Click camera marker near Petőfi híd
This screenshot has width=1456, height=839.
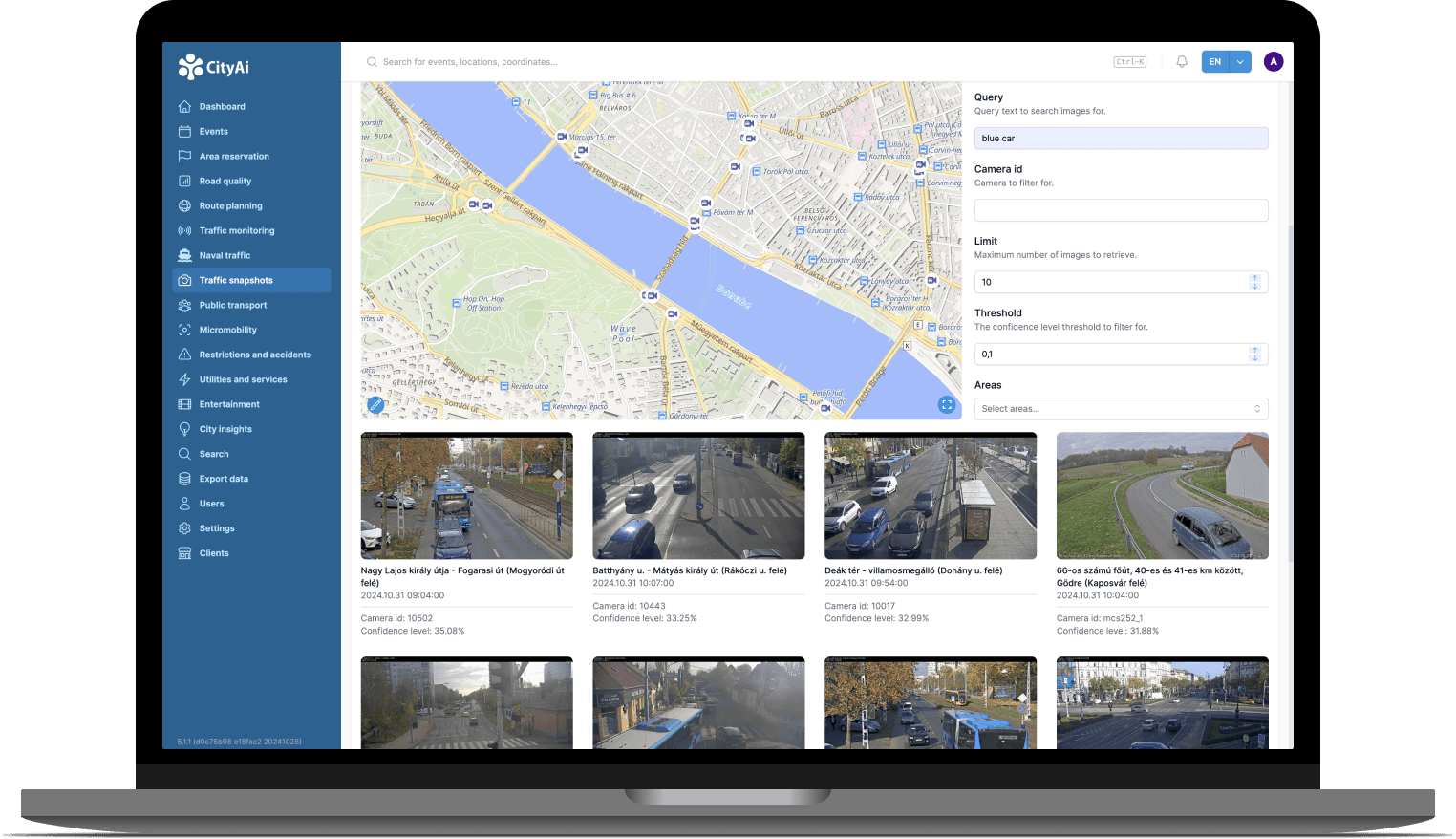[x=825, y=408]
